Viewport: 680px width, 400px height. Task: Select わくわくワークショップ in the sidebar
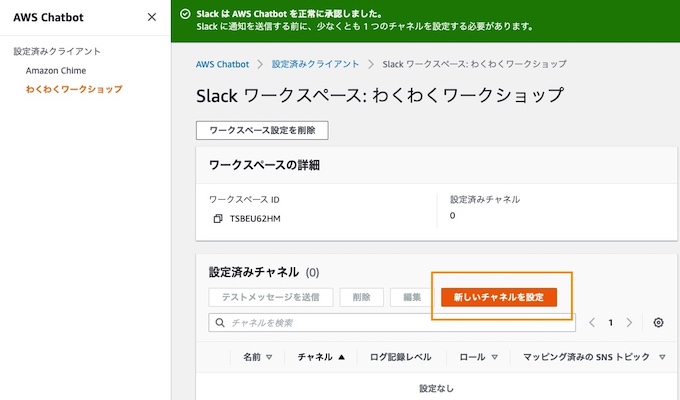(74, 89)
